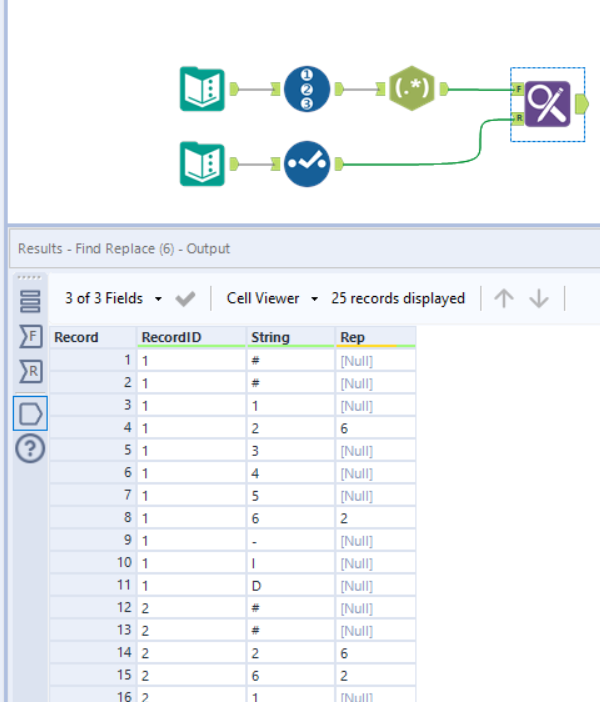Click the Results panel drag grip dots
This screenshot has width=600, height=702.
(29, 278)
